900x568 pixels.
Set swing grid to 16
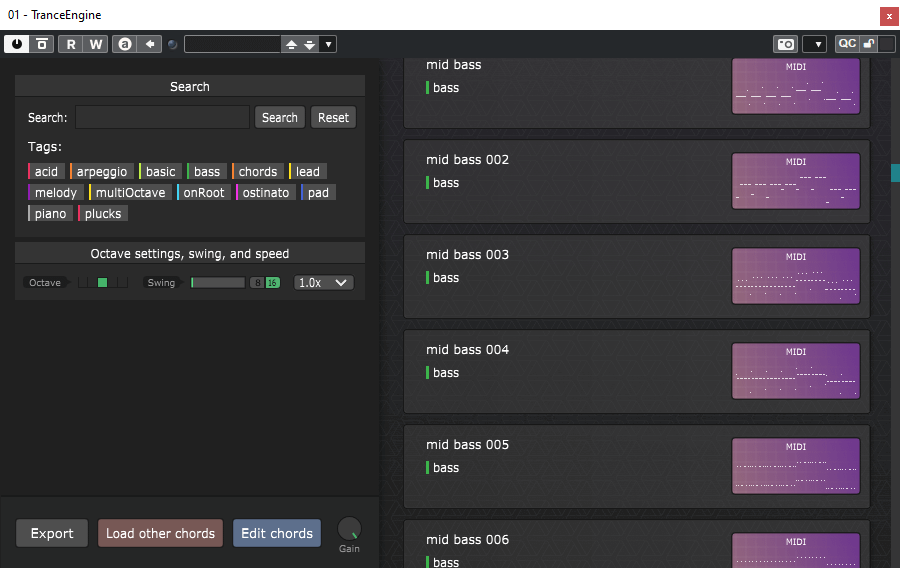(x=273, y=283)
